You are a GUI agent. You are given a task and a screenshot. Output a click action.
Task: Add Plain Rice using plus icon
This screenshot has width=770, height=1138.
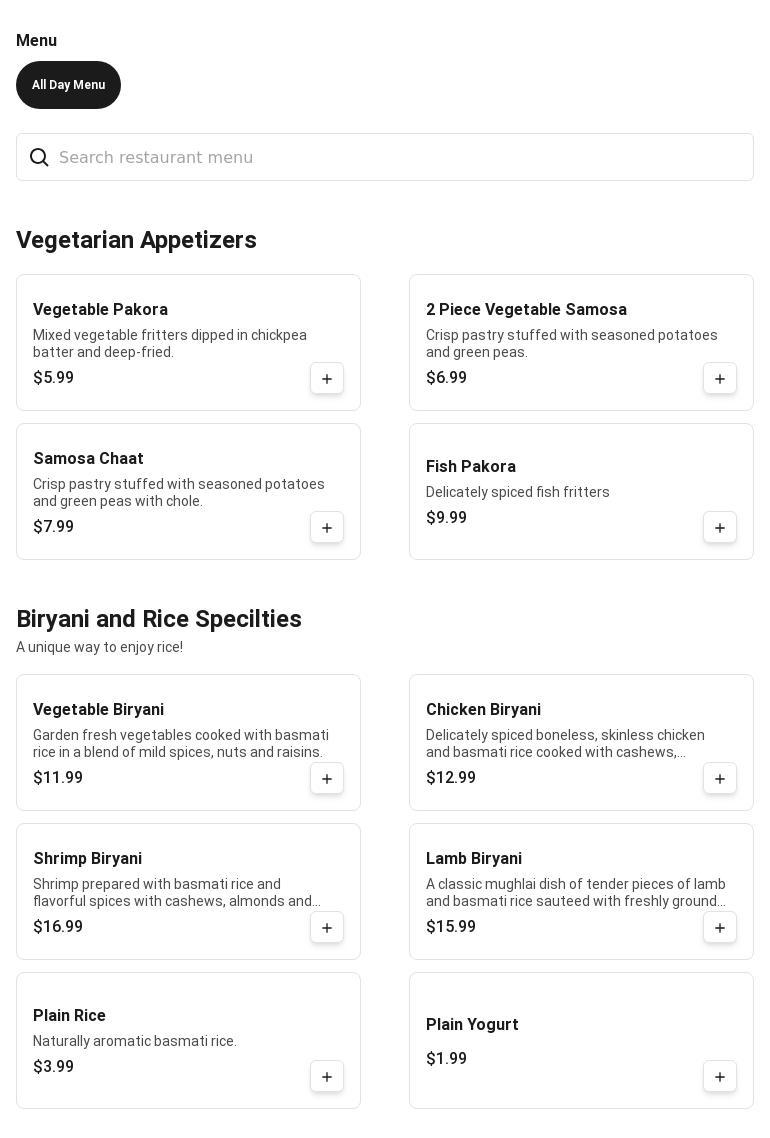pos(327,1077)
